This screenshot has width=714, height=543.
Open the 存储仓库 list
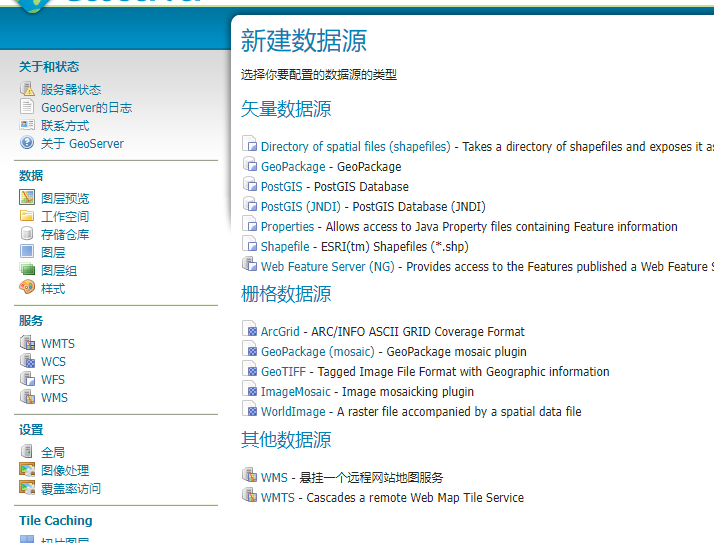pyautogui.click(x=65, y=234)
